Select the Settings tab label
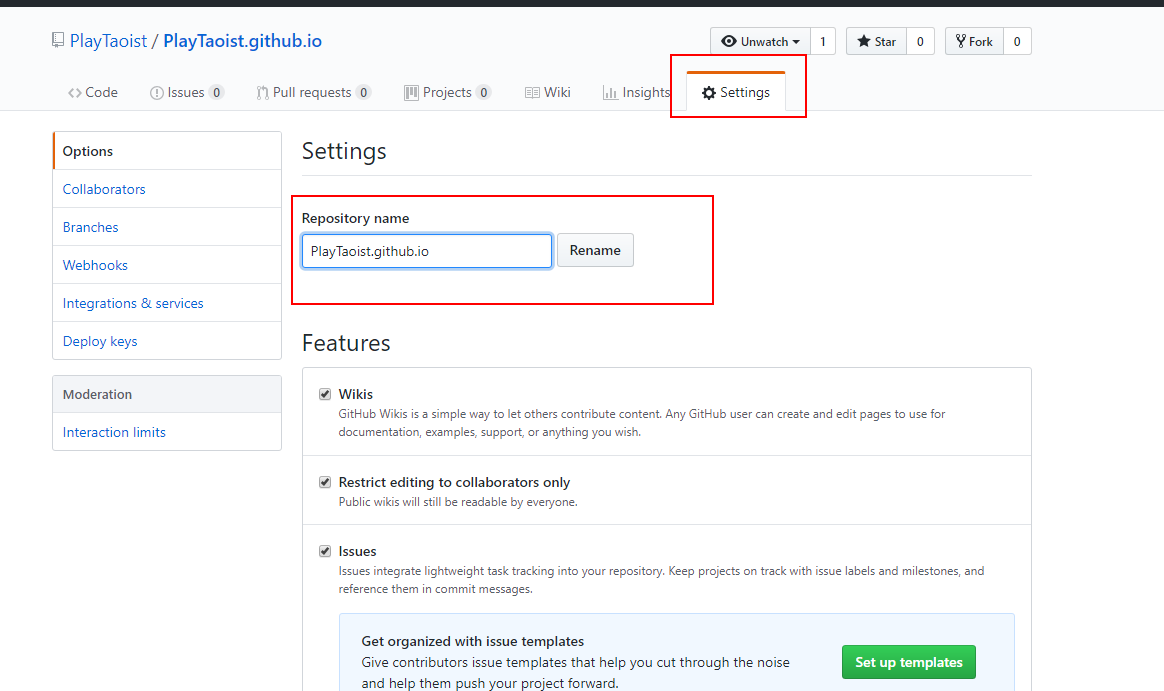The height and width of the screenshot is (691, 1164). click(x=745, y=93)
